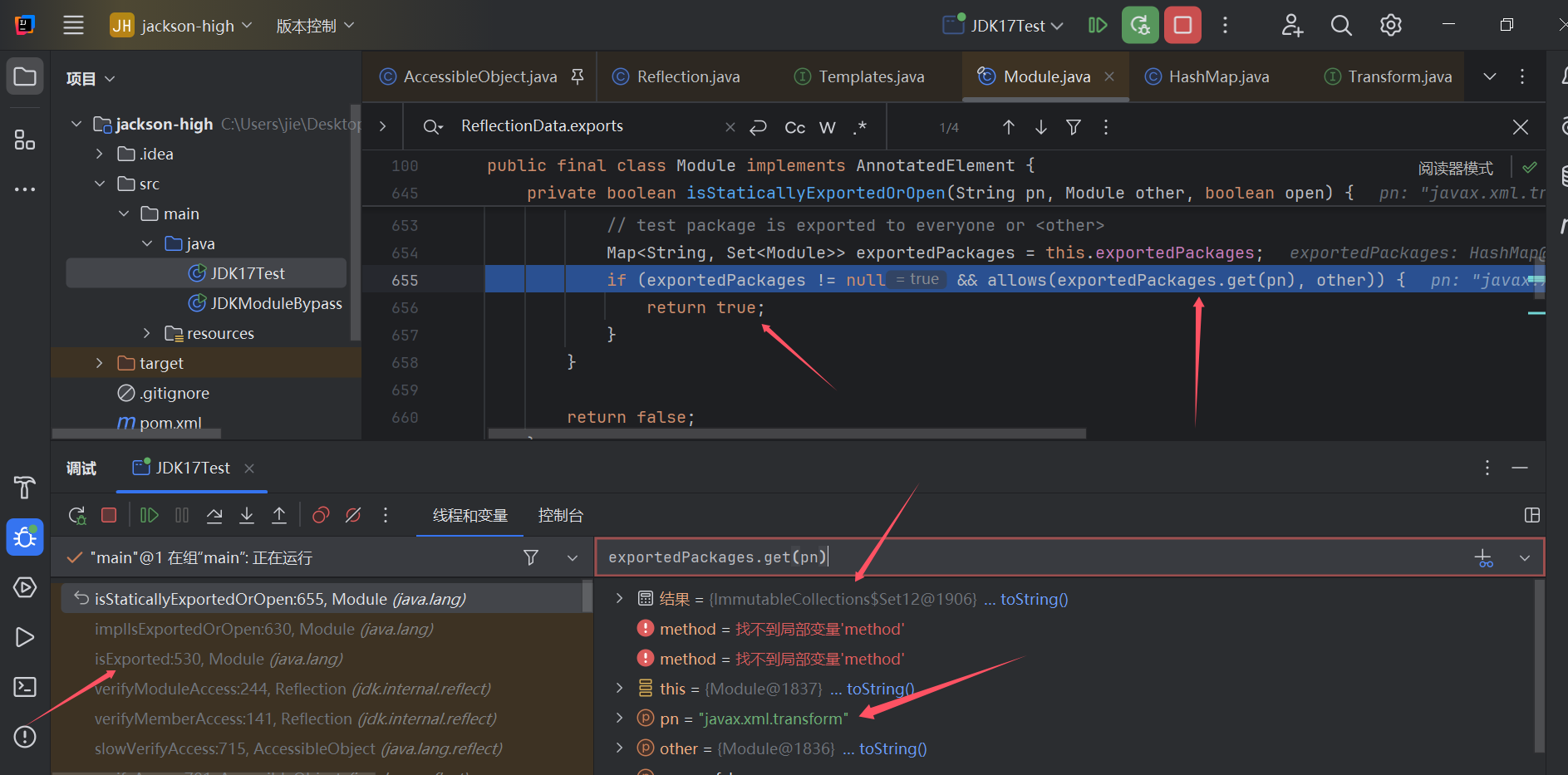1568x775 pixels.
Task: Pin the AccessibleObject.java tab
Action: [x=578, y=76]
